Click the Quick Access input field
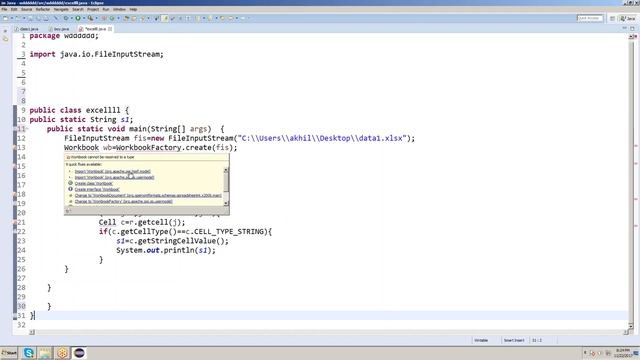The height and width of the screenshot is (360, 640). click(x=590, y=18)
